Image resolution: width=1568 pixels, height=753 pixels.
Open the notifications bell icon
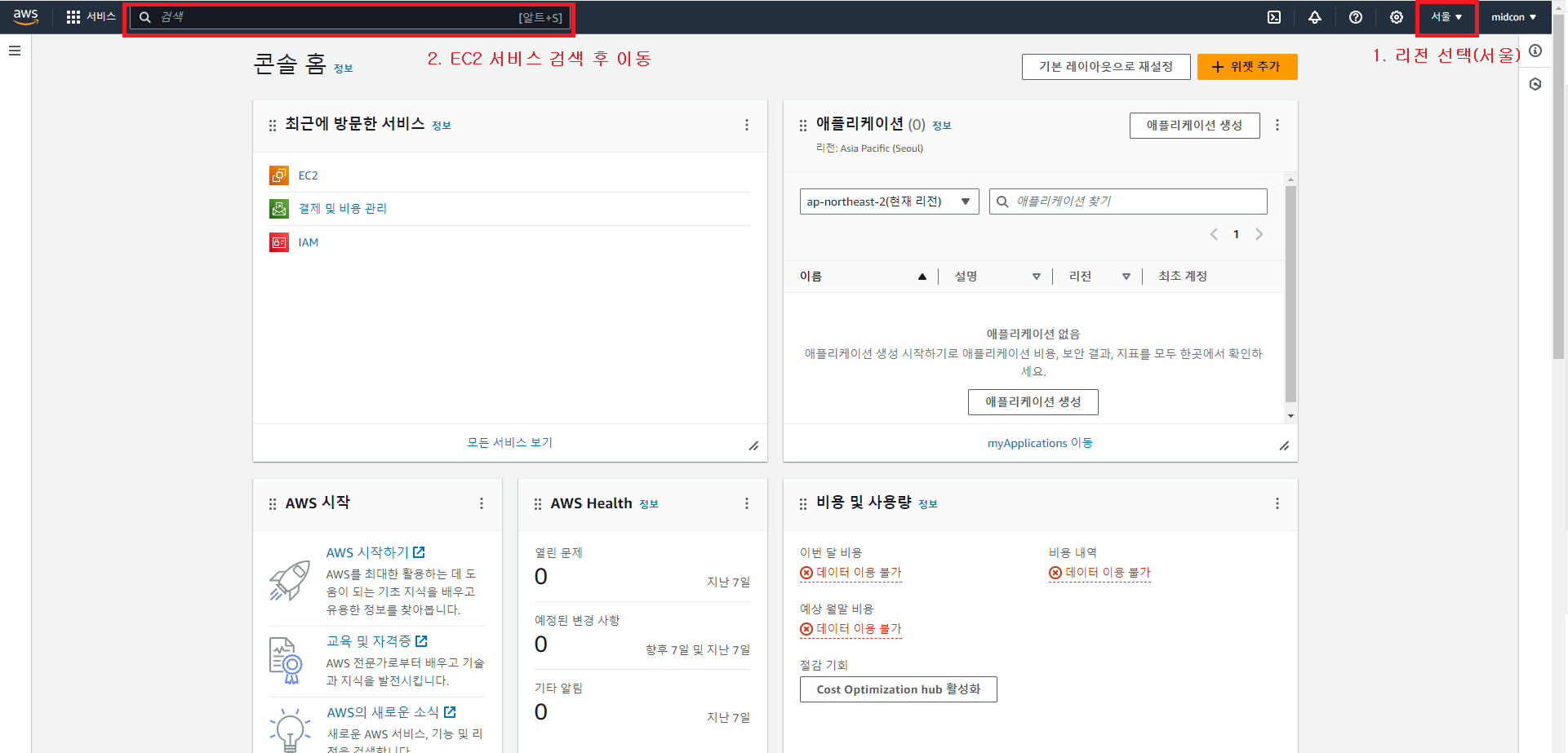1315,17
